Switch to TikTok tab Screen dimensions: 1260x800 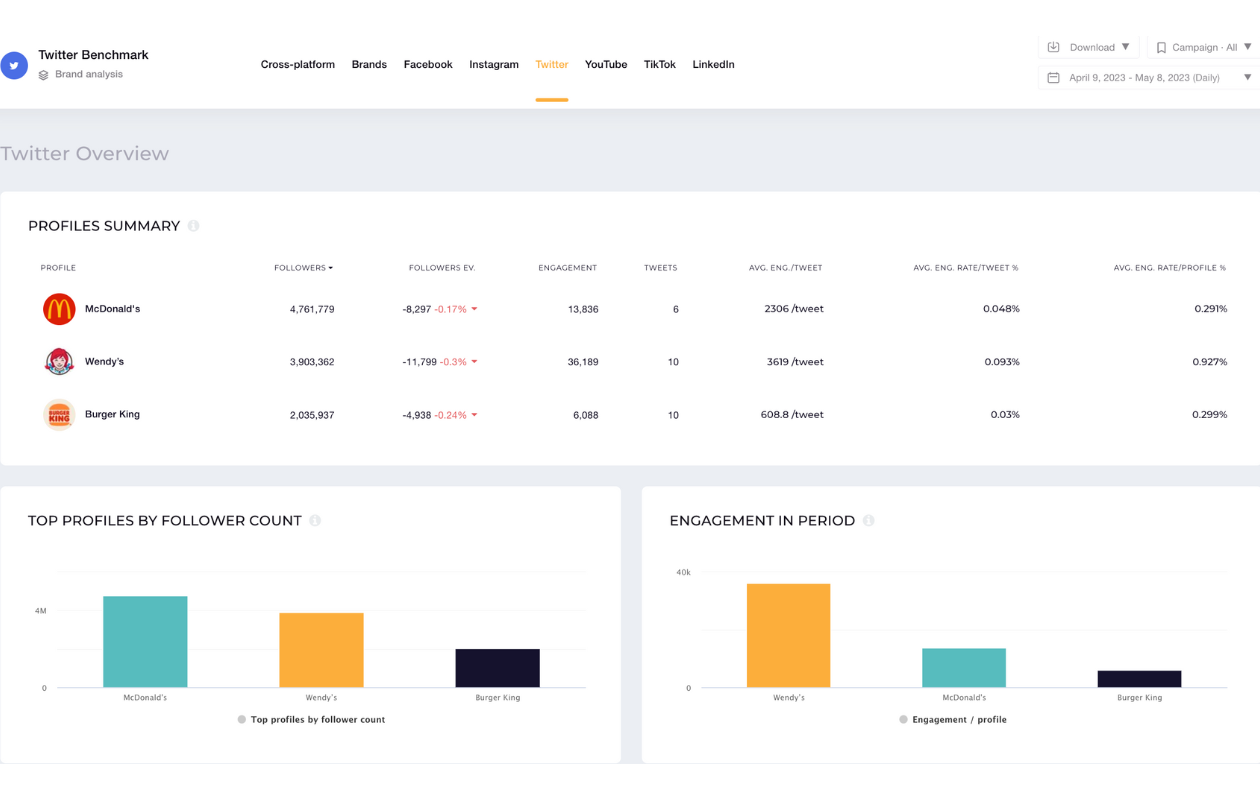click(660, 65)
